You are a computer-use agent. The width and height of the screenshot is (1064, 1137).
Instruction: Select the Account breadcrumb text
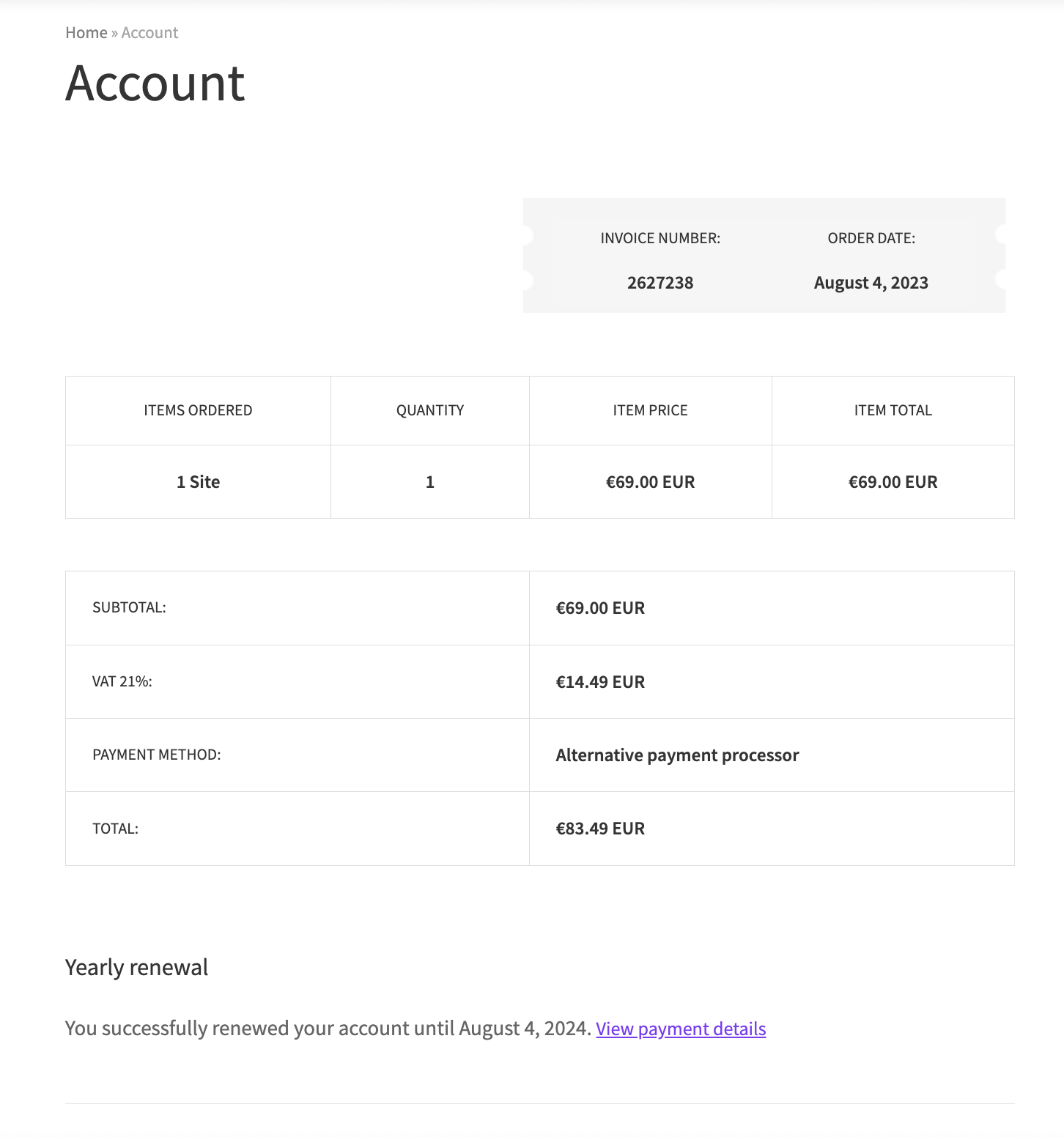coord(149,33)
